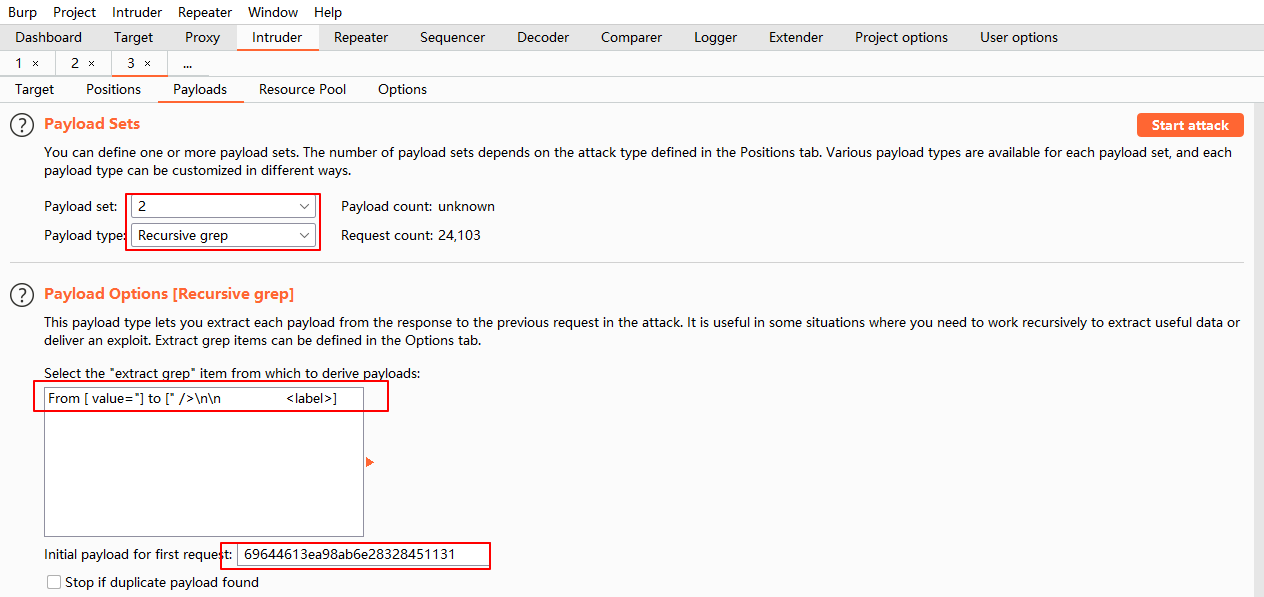Go to the Repeater tab
The height and width of the screenshot is (597, 1264).
pyautogui.click(x=361, y=37)
